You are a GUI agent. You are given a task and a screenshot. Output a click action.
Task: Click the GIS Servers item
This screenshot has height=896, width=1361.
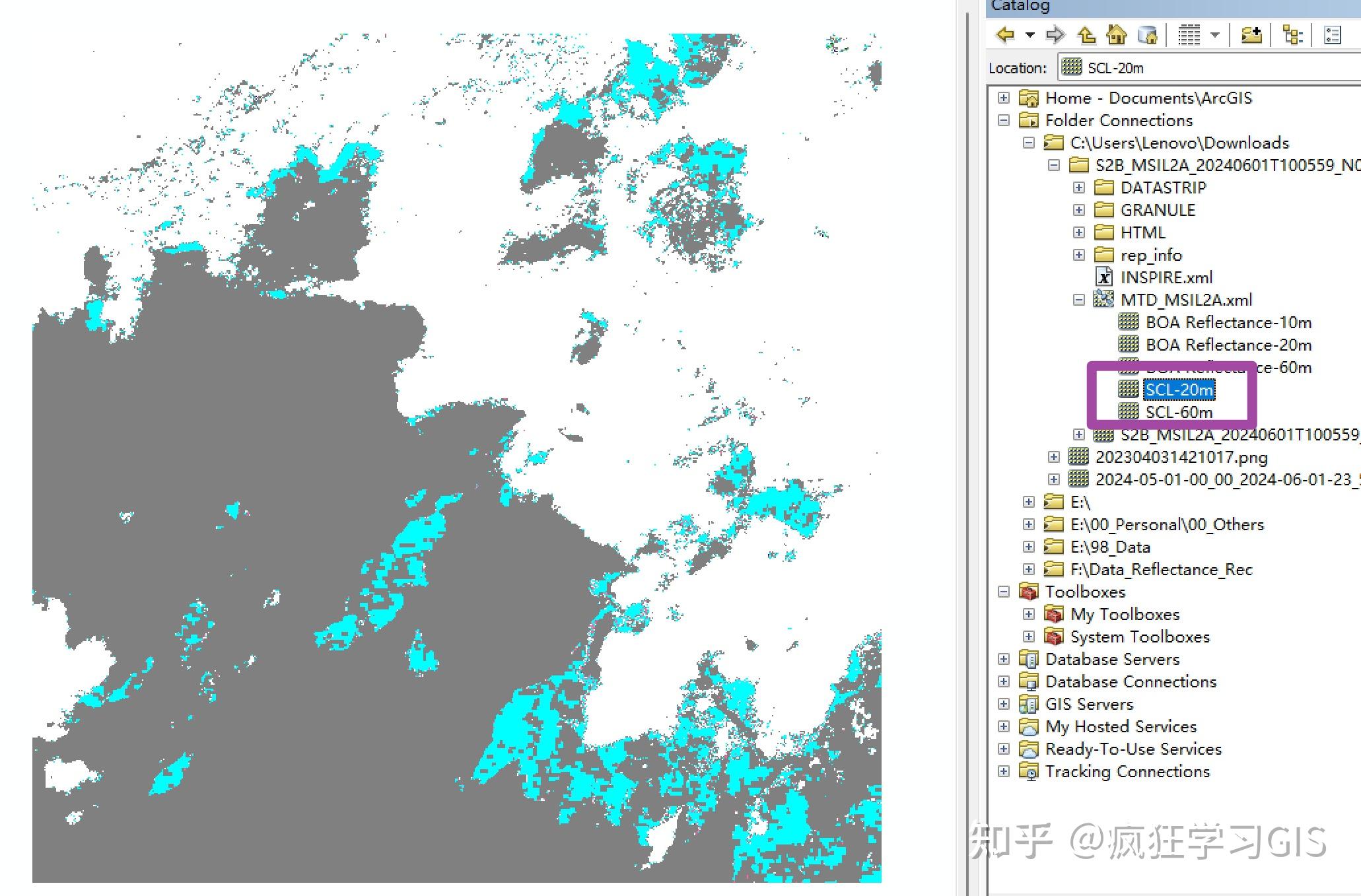(x=1089, y=704)
